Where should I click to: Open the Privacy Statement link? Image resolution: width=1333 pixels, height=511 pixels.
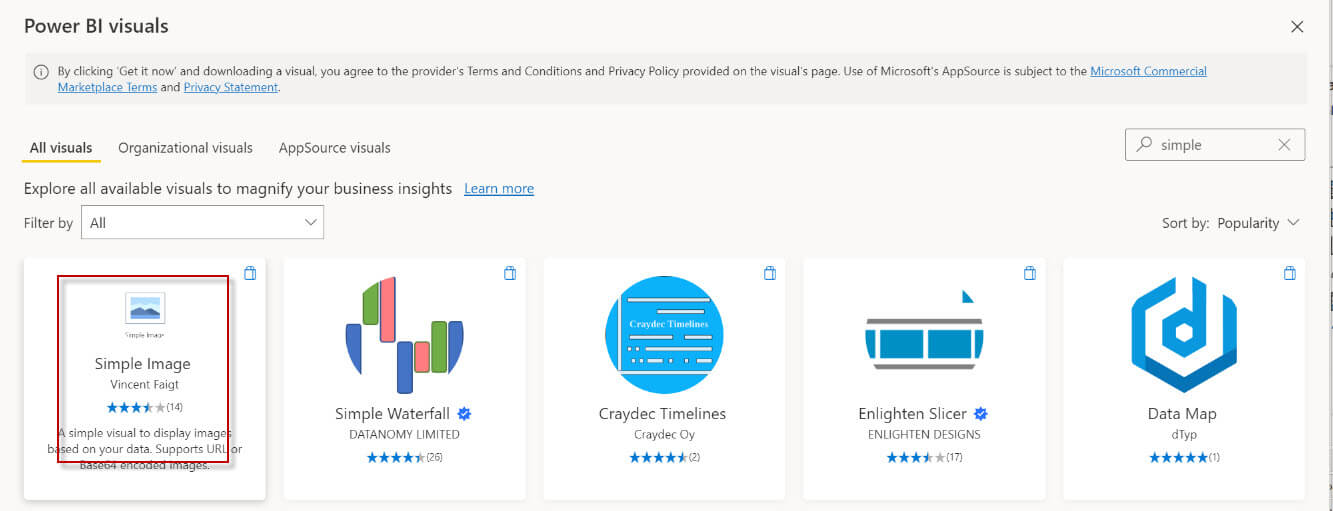pos(230,87)
